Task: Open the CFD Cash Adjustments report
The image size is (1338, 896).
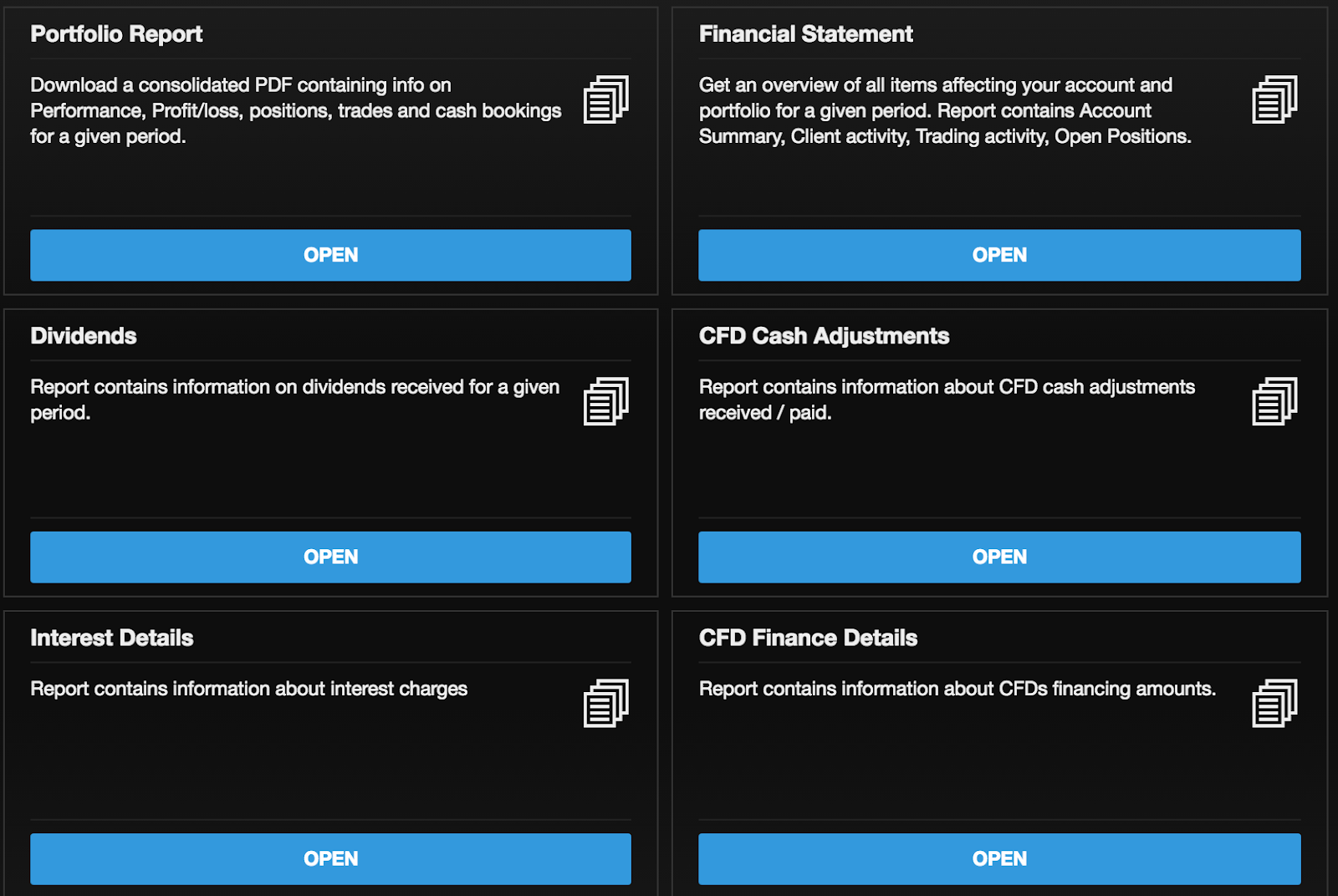Action: click(x=999, y=557)
